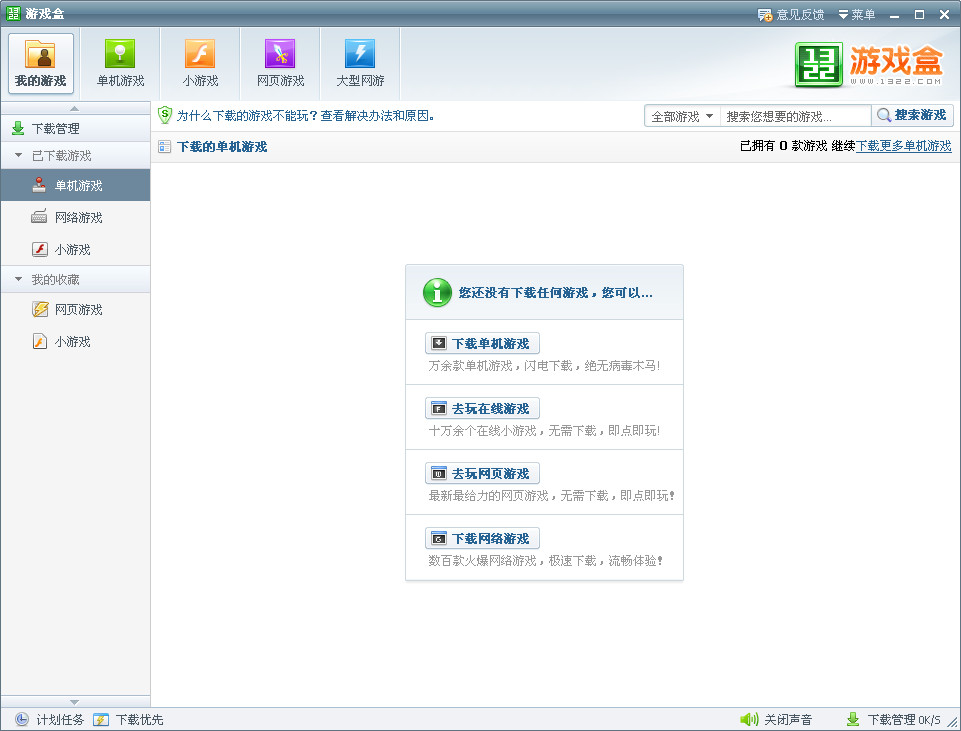
Task: Click 意见反馈 feedback button
Action: pyautogui.click(x=791, y=14)
